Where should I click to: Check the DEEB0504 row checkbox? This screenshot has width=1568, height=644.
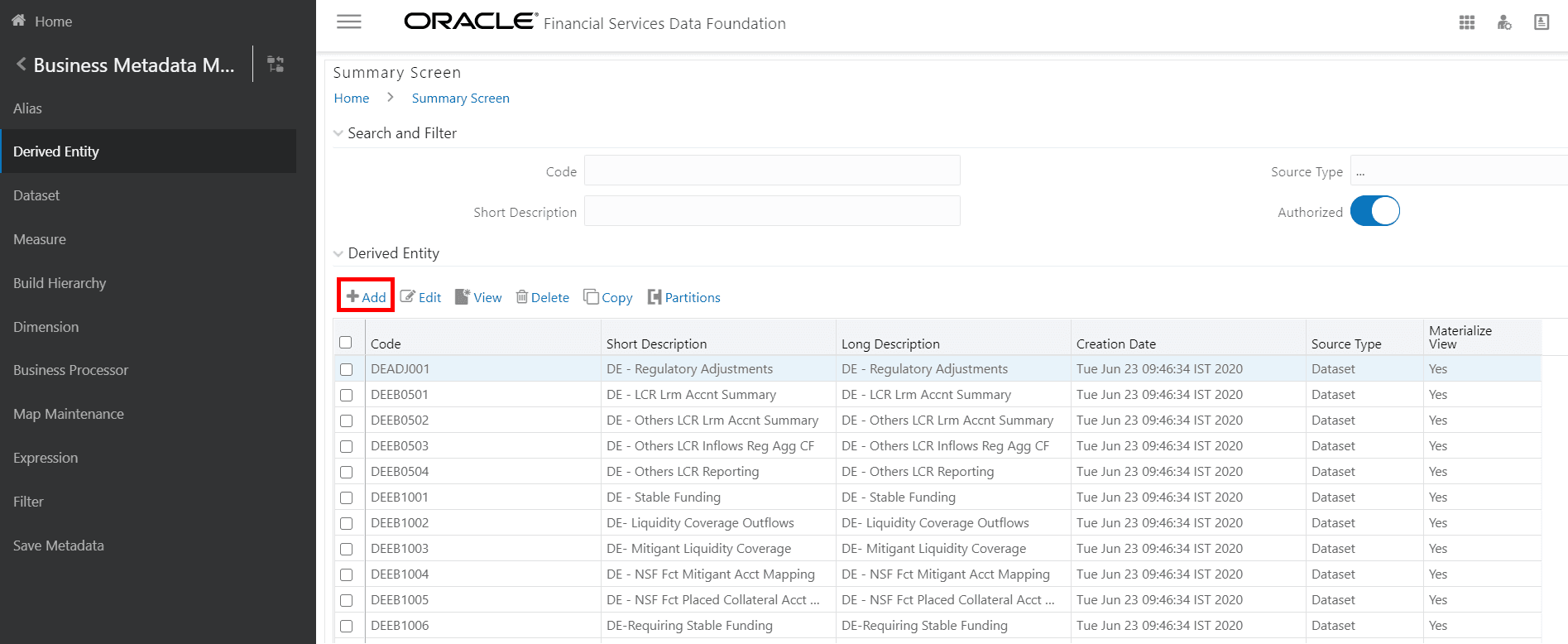pyautogui.click(x=346, y=472)
